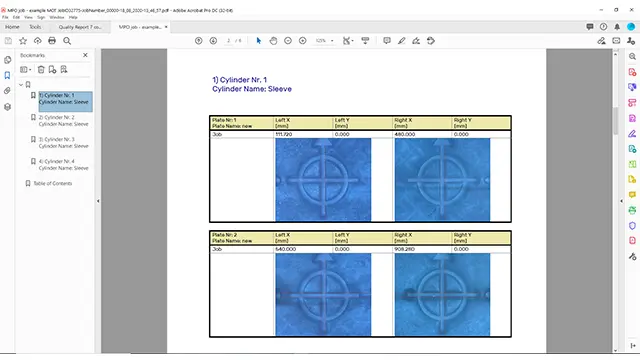Open the Window menu
Viewport: 640px width, 360px height.
coord(57,18)
